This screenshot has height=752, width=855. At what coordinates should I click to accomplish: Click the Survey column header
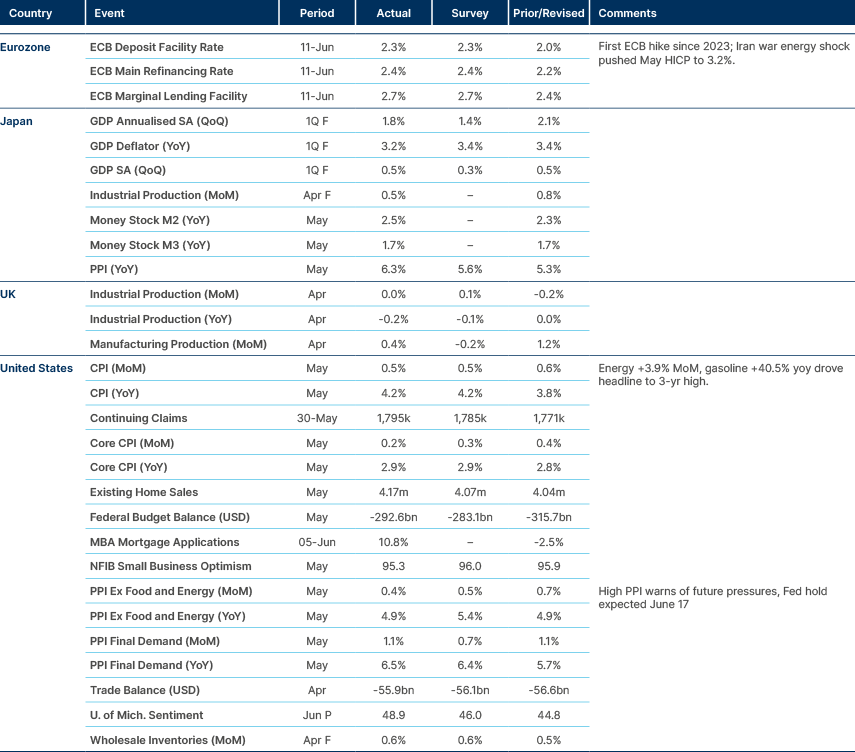click(x=469, y=13)
